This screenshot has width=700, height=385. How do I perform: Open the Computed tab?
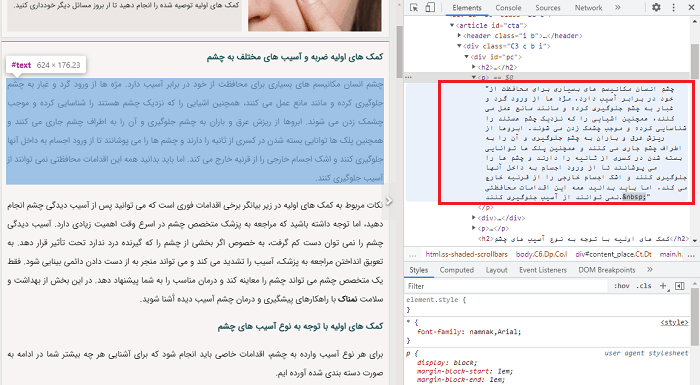pos(456,270)
